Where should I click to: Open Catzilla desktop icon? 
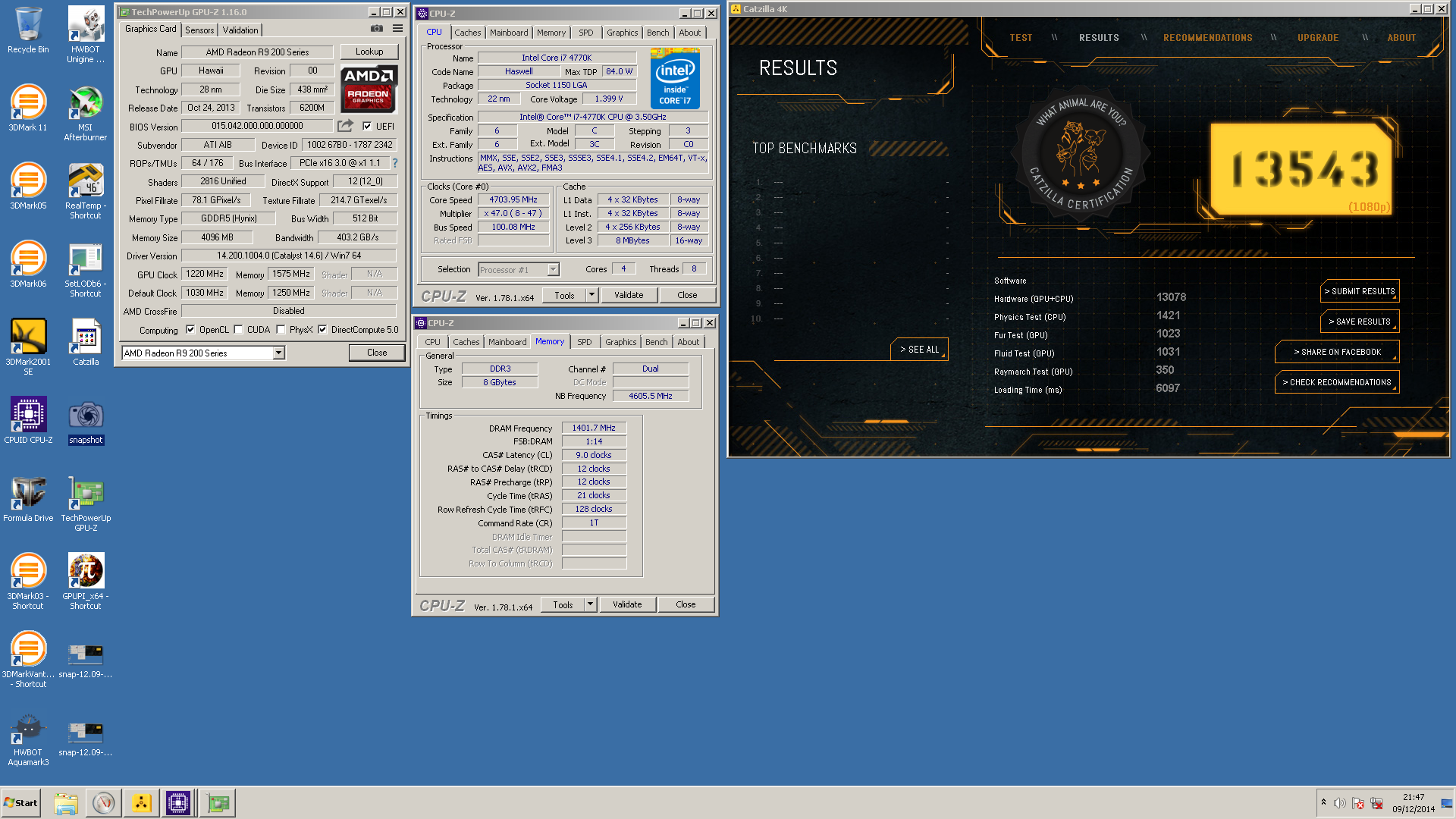click(86, 342)
